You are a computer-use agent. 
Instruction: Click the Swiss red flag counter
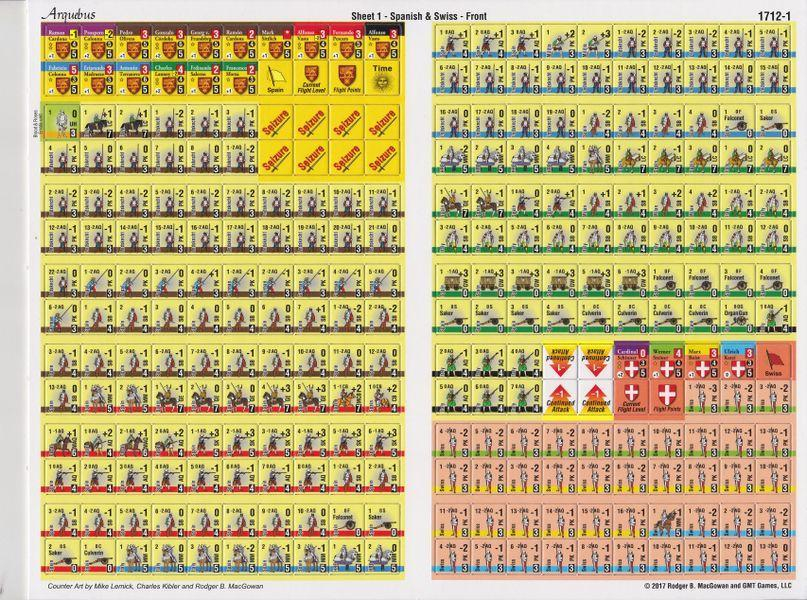pyautogui.click(x=773, y=361)
